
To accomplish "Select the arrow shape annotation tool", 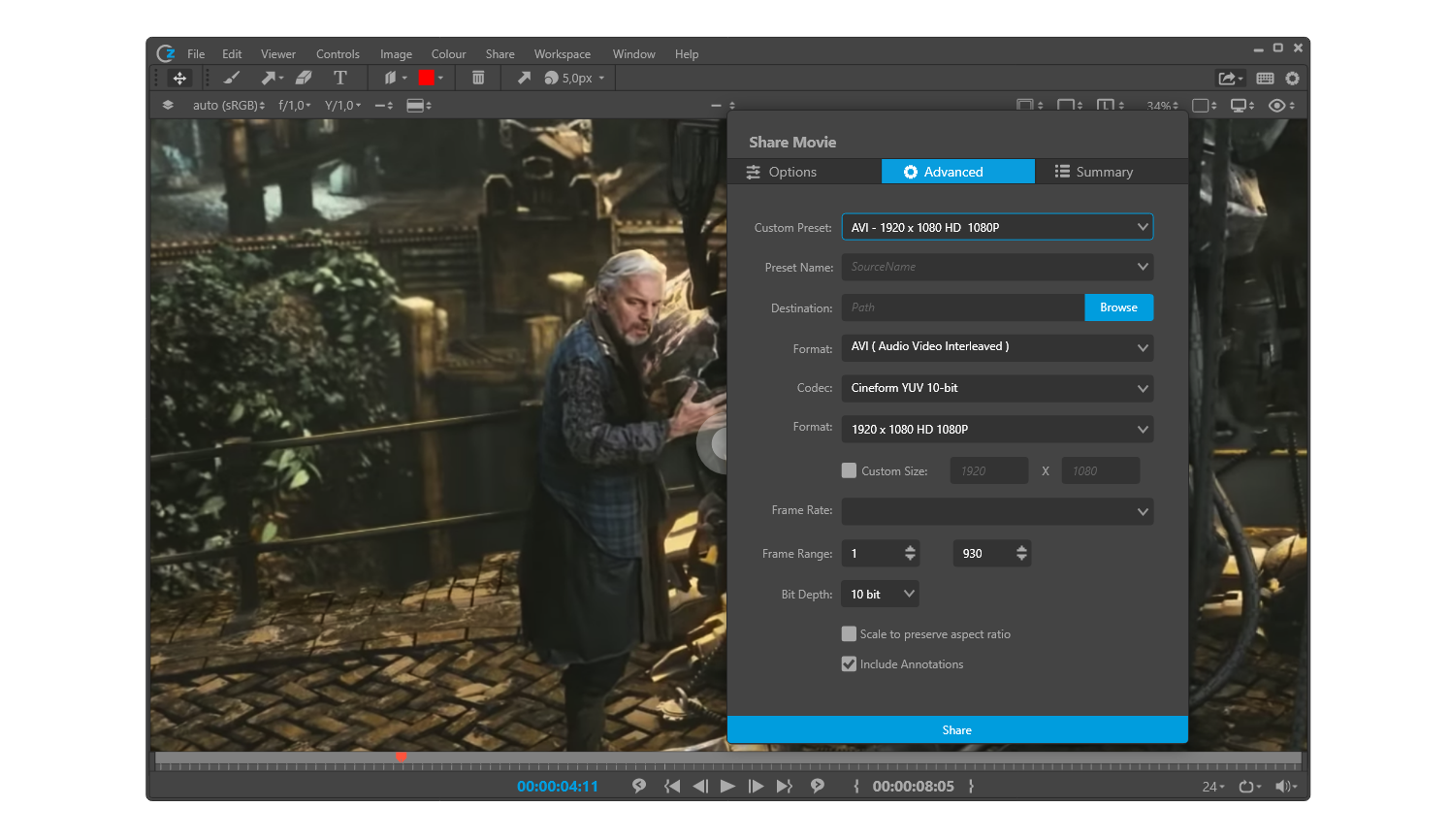I will (271, 78).
